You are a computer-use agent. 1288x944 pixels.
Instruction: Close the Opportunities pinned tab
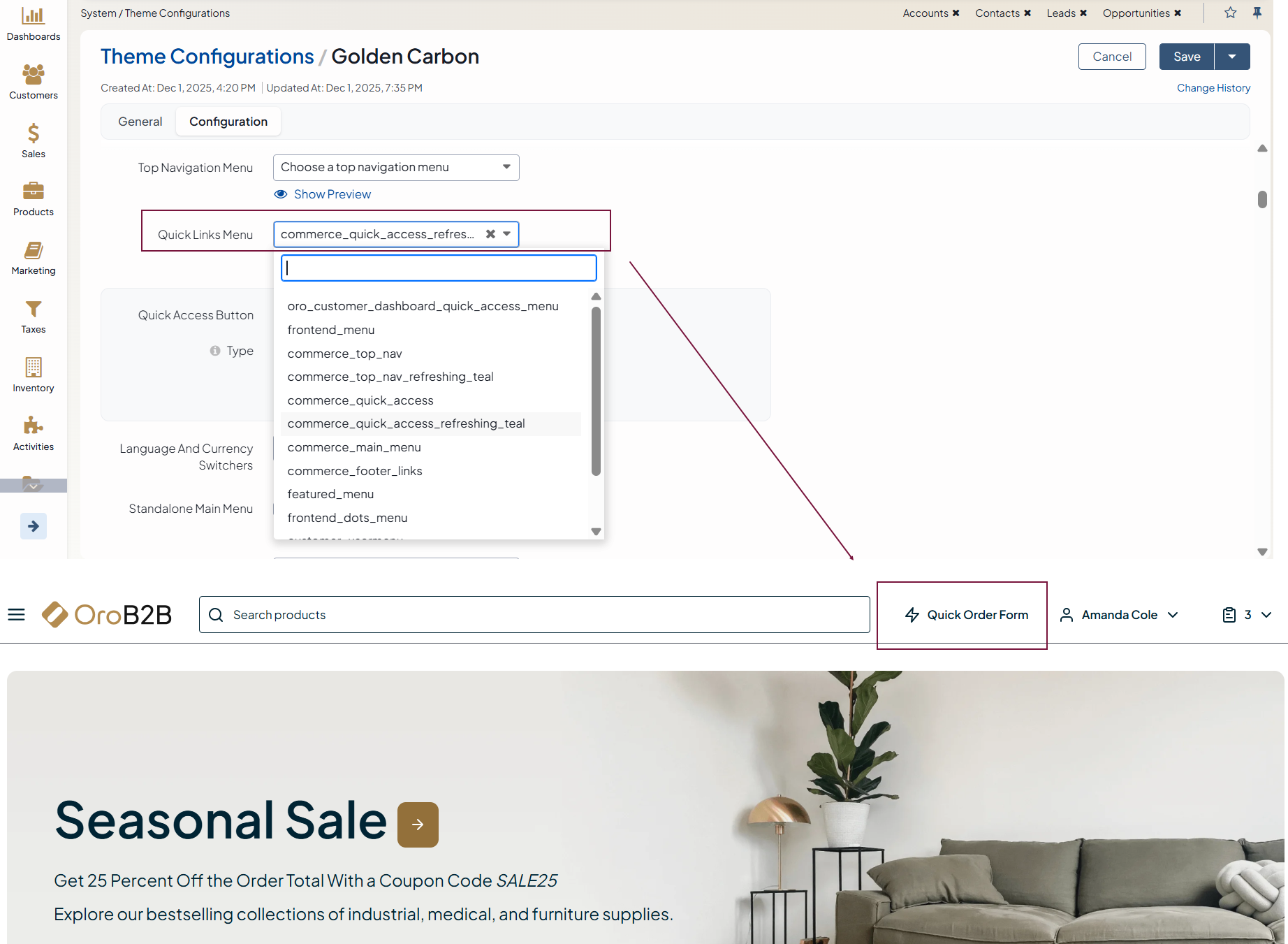click(x=1178, y=13)
